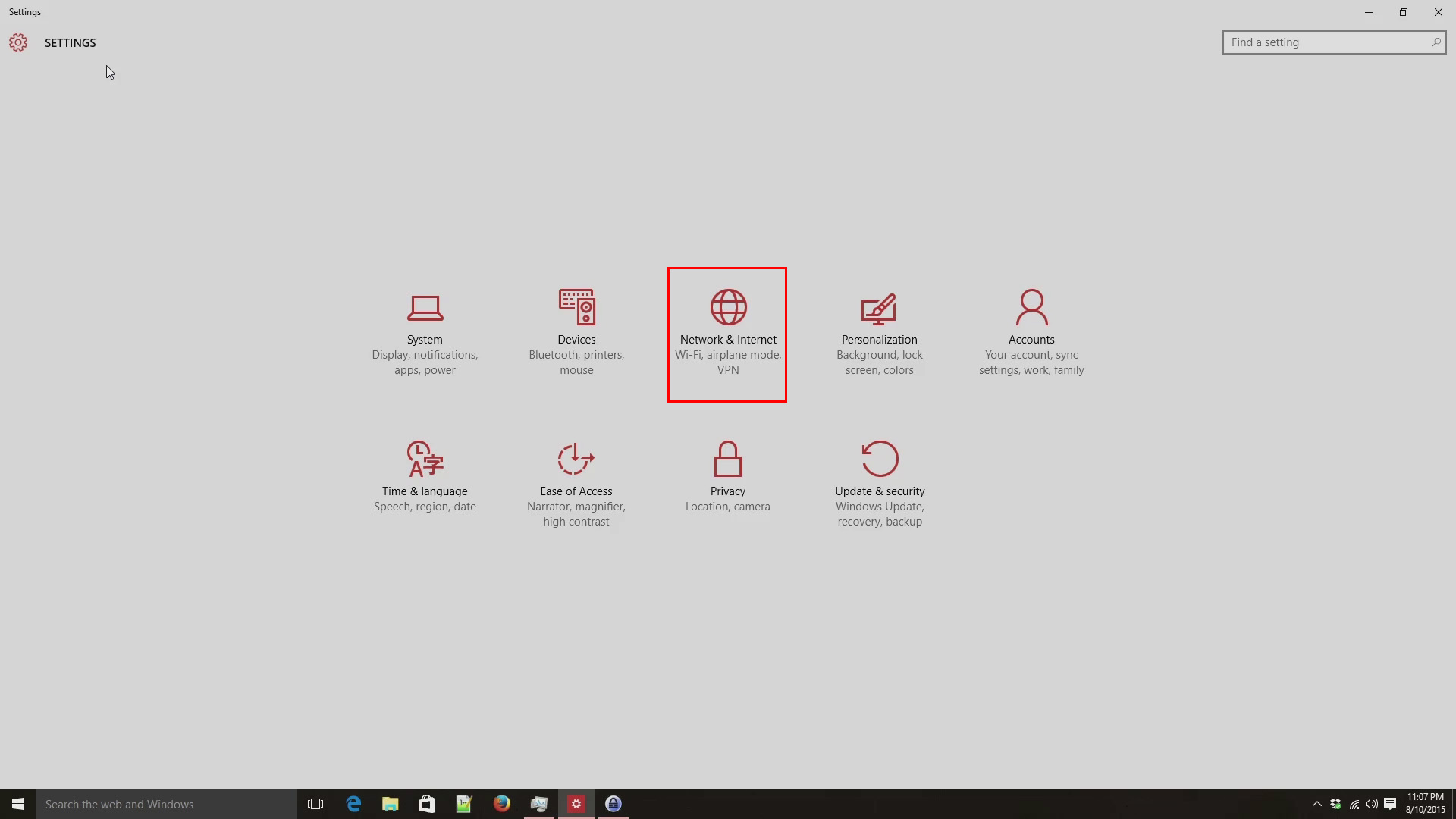Open the volume control tray icon
1456x819 pixels.
(x=1372, y=804)
